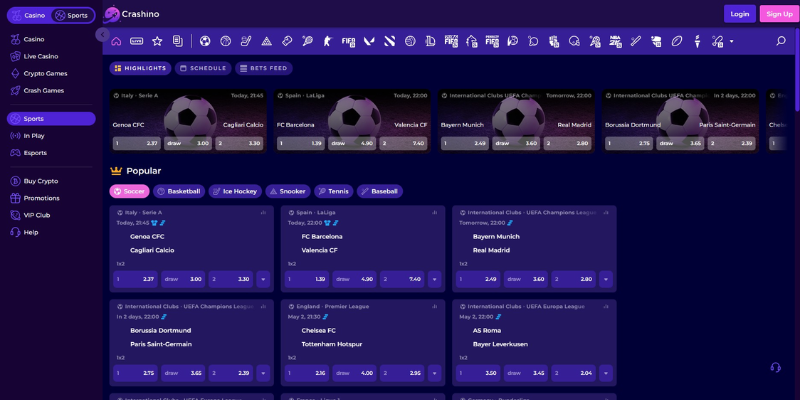
Task: Switch to the Bets Feed tab
Action: (x=264, y=68)
